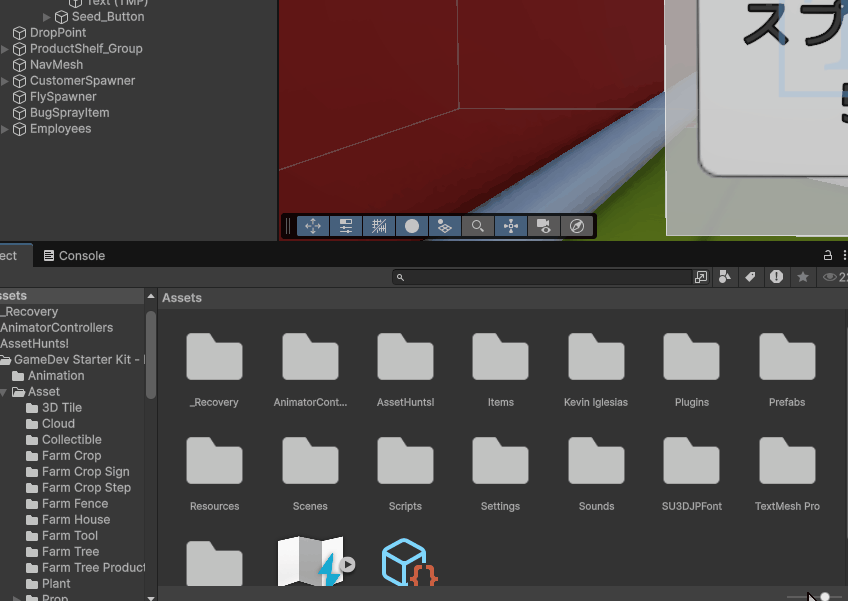This screenshot has width=848, height=601.
Task: Click the camera visibility icon in scene toolbar
Action: 543,226
